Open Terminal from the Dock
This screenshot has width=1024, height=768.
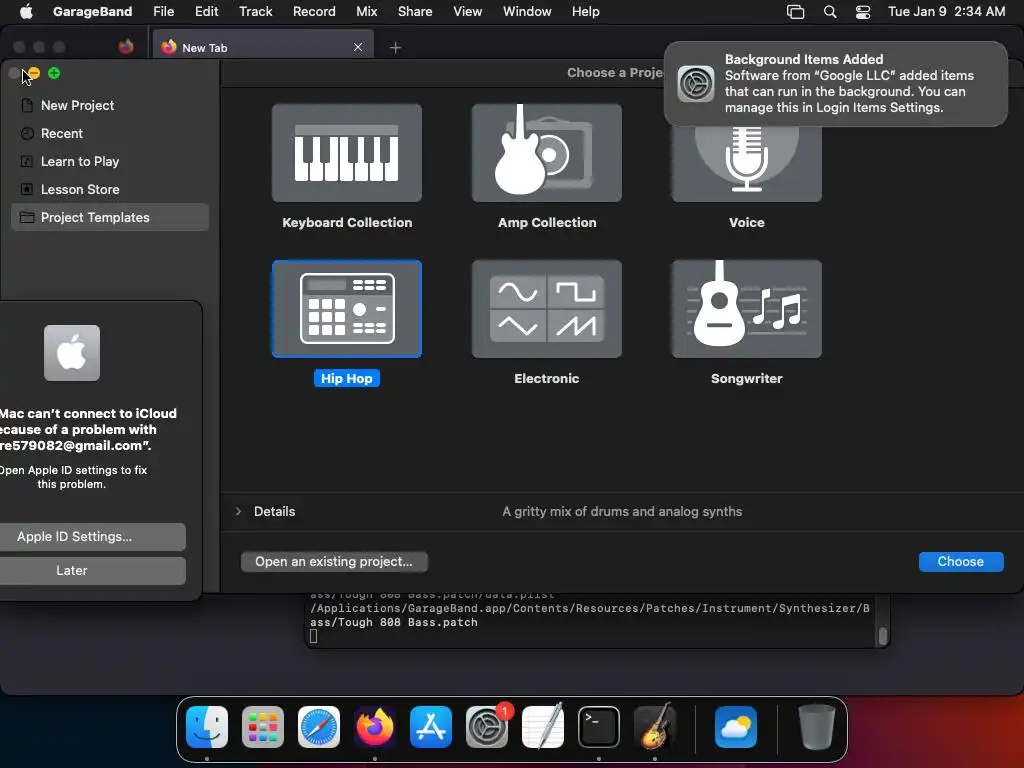click(599, 727)
